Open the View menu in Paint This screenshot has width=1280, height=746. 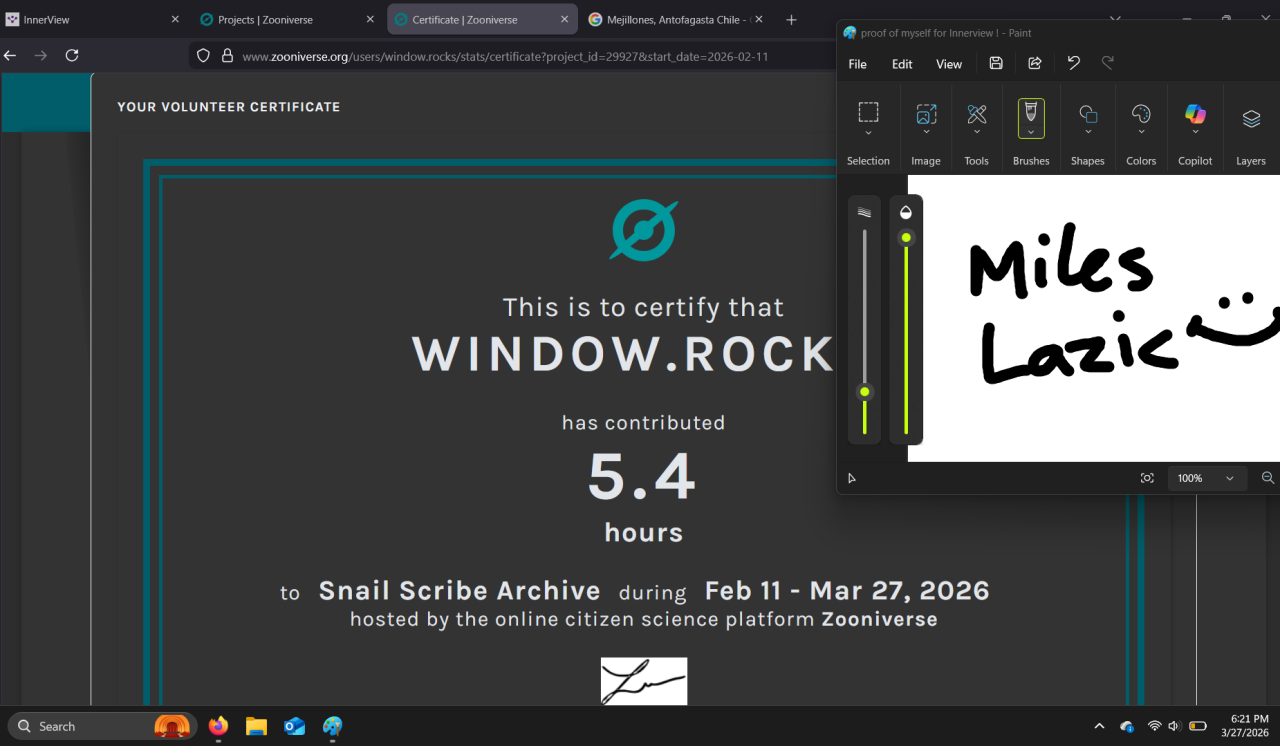point(948,64)
